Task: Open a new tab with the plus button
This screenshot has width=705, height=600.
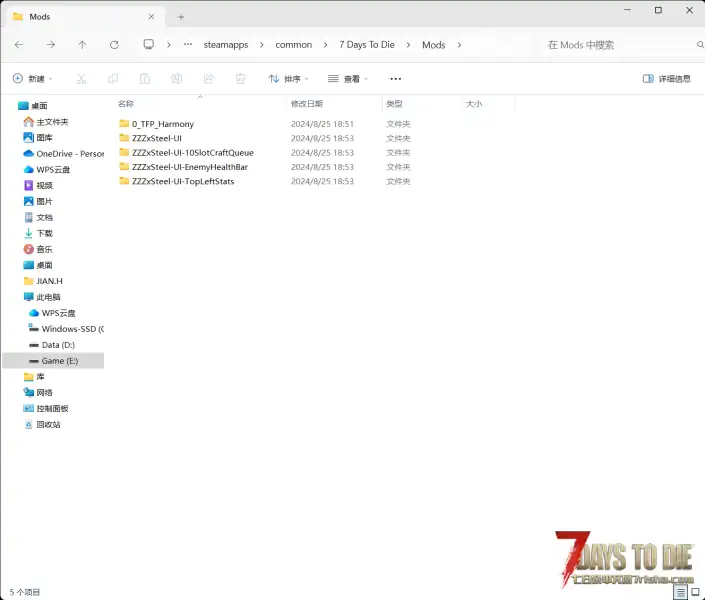Action: (181, 17)
